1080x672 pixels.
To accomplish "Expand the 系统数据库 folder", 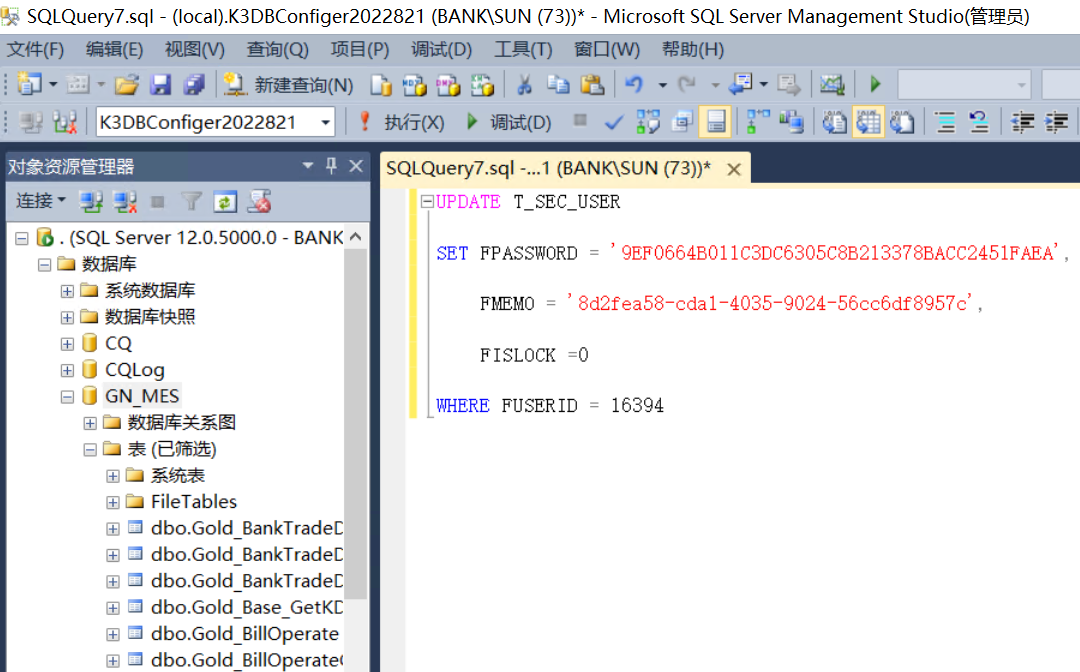I will (67, 291).
